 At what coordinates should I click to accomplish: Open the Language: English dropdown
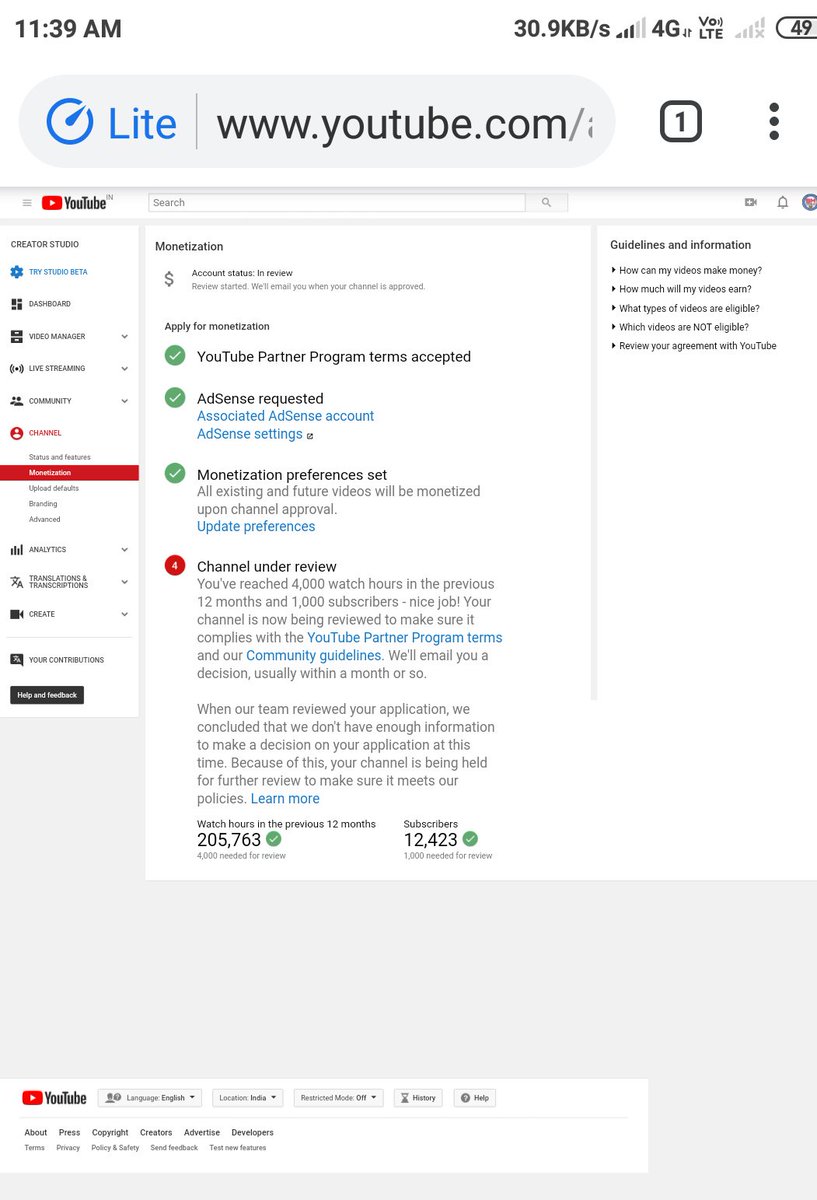(x=150, y=1098)
